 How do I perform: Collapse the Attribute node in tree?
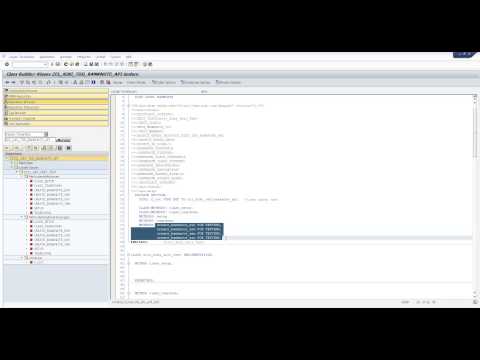pos(22,258)
